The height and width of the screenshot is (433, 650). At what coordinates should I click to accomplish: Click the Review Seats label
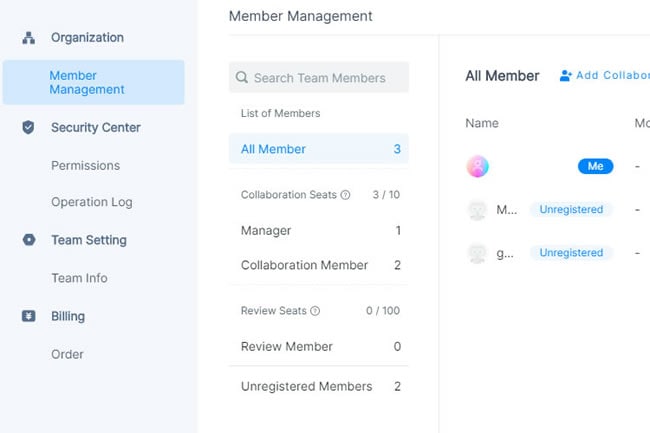(x=274, y=311)
